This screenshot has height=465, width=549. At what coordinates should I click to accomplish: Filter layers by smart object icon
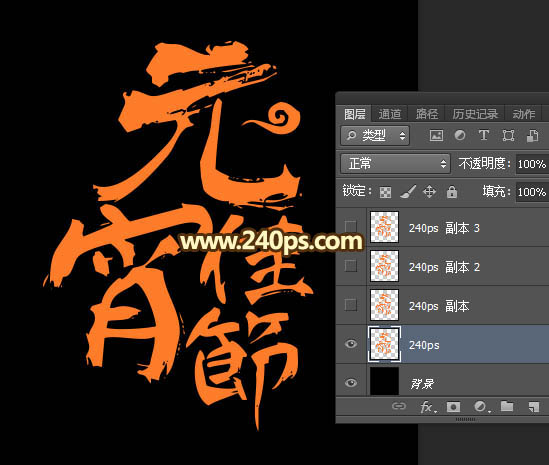pyautogui.click(x=533, y=136)
